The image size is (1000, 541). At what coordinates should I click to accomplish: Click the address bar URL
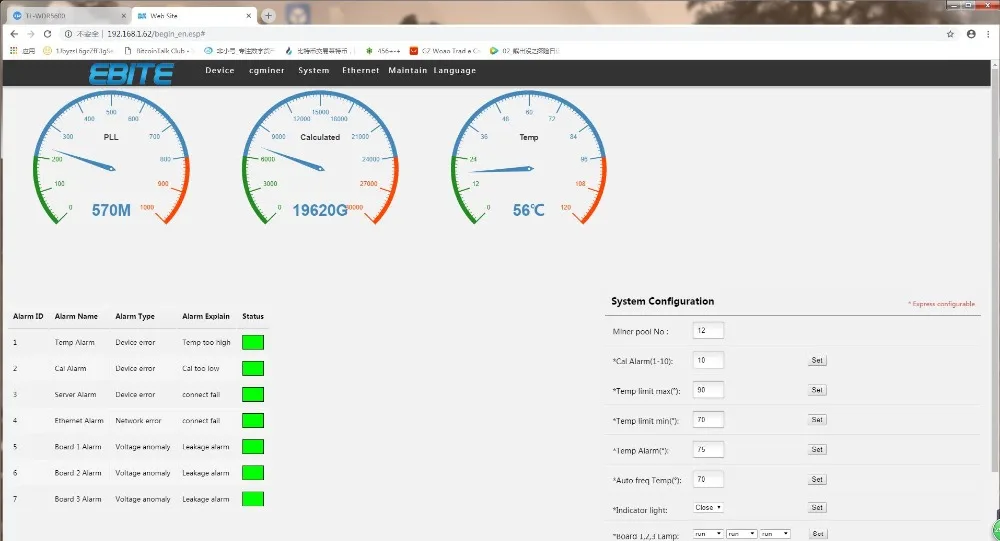click(156, 34)
